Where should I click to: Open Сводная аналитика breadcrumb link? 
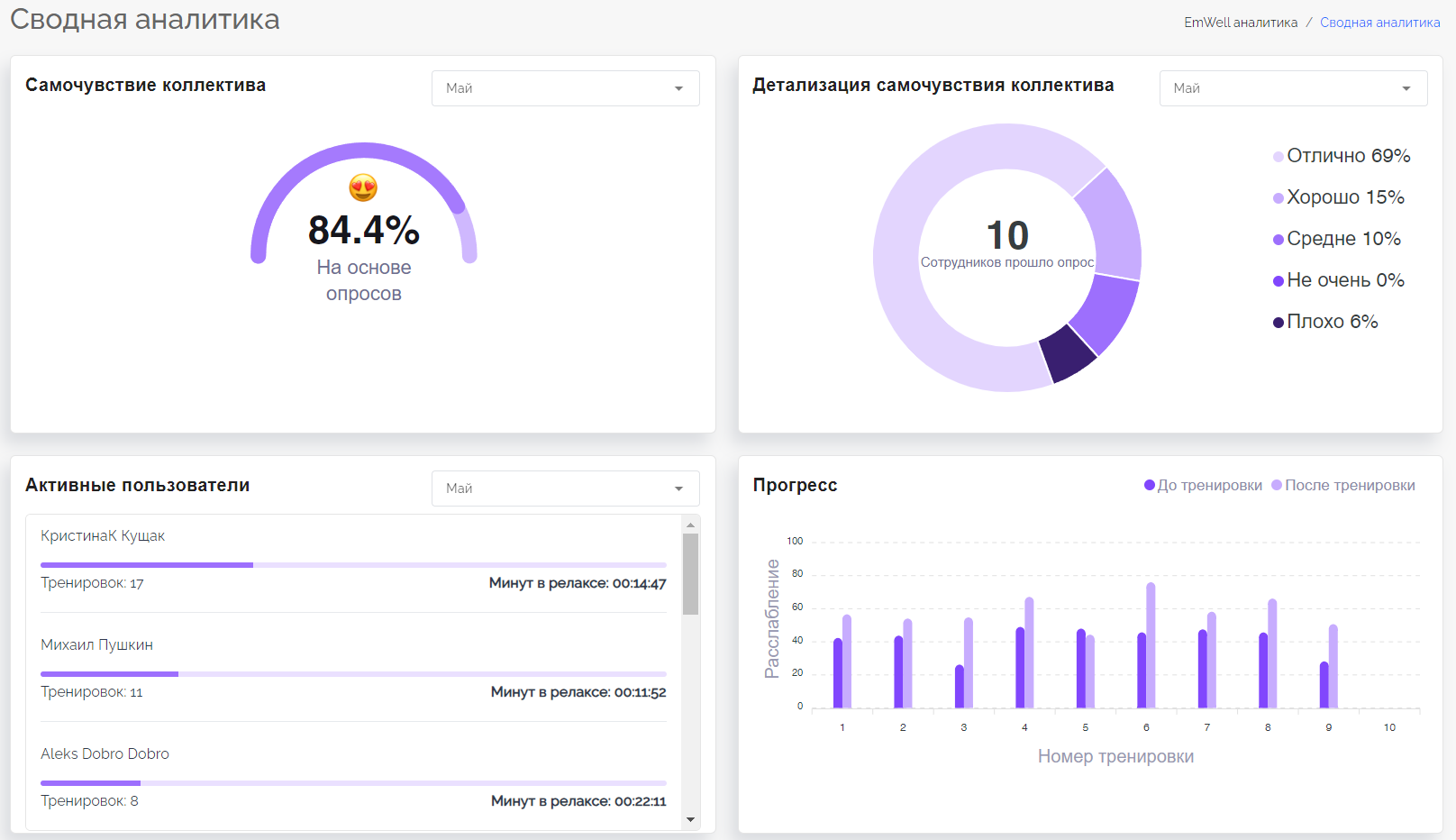[1379, 23]
